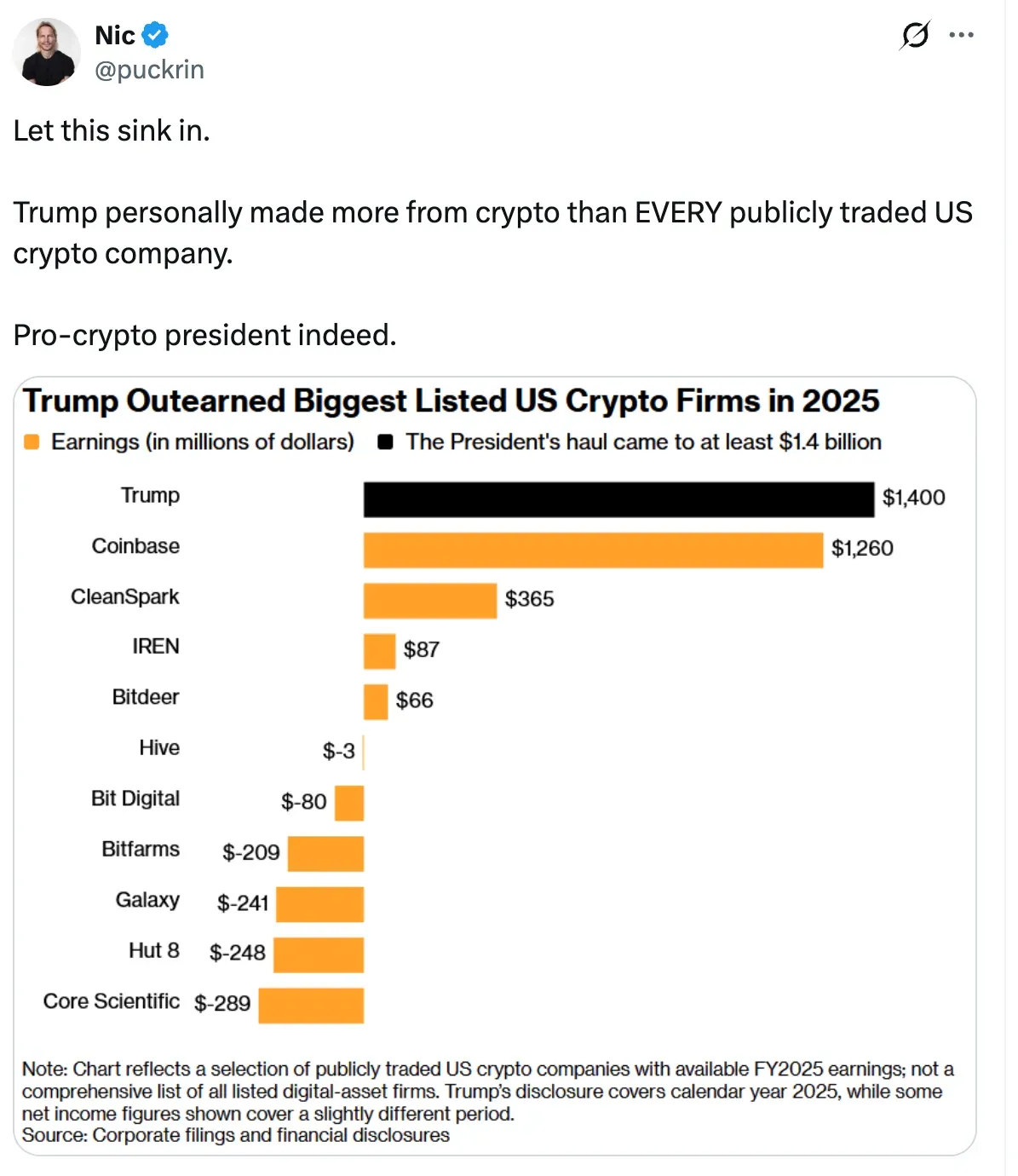Click the Galaxy bar labeled $-241
This screenshot has width=1018, height=1176.
[319, 904]
